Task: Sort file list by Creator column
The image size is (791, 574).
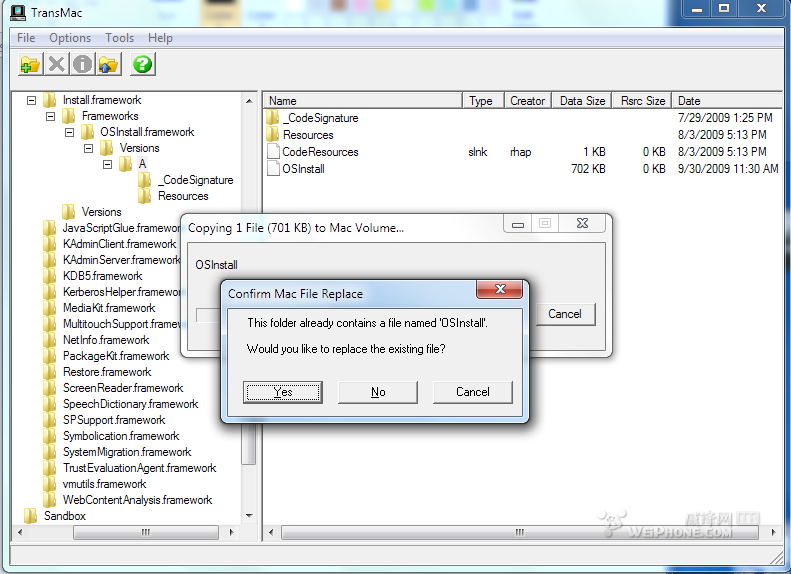Action: [x=528, y=101]
